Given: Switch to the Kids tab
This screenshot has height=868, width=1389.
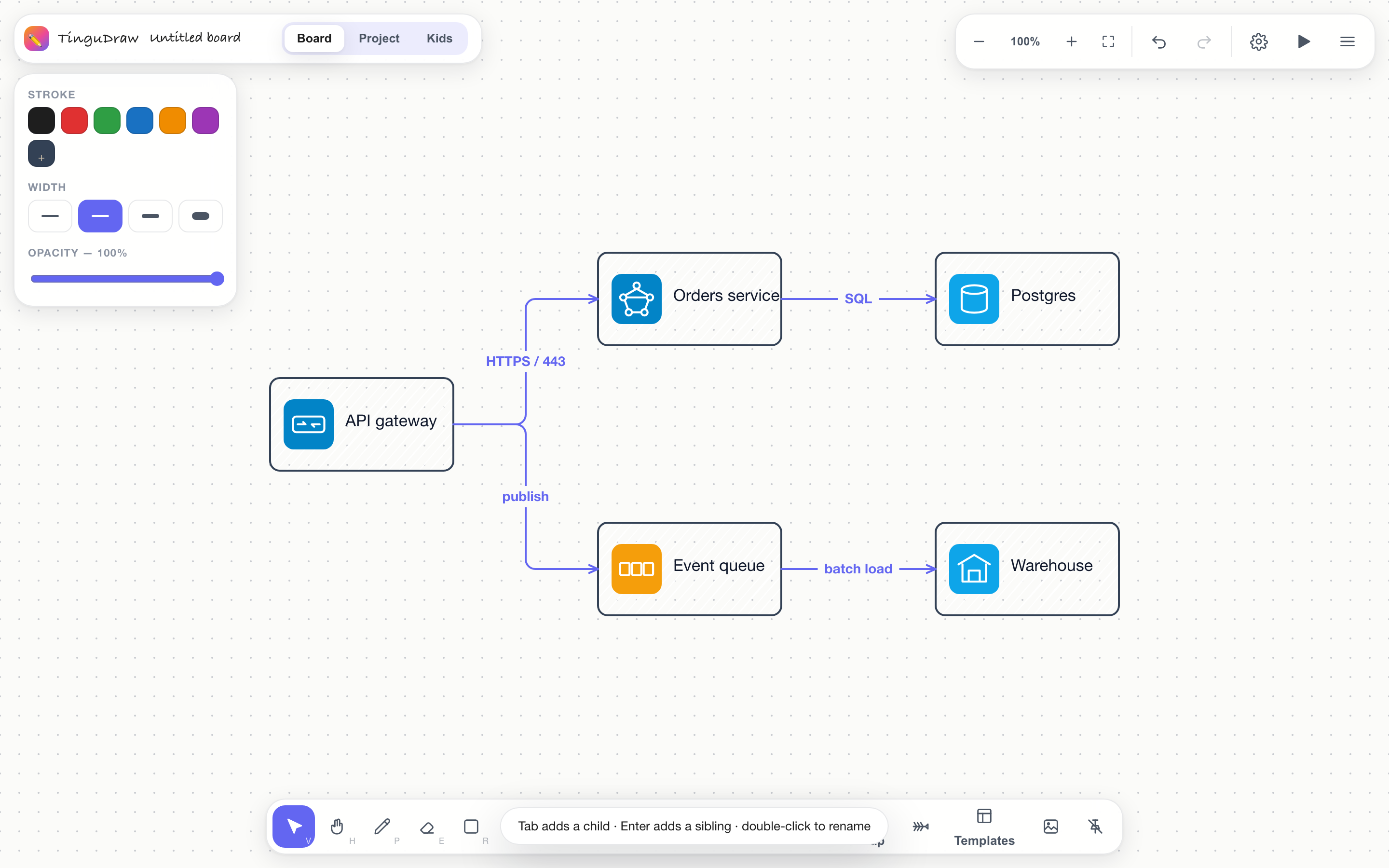Looking at the screenshot, I should (439, 39).
